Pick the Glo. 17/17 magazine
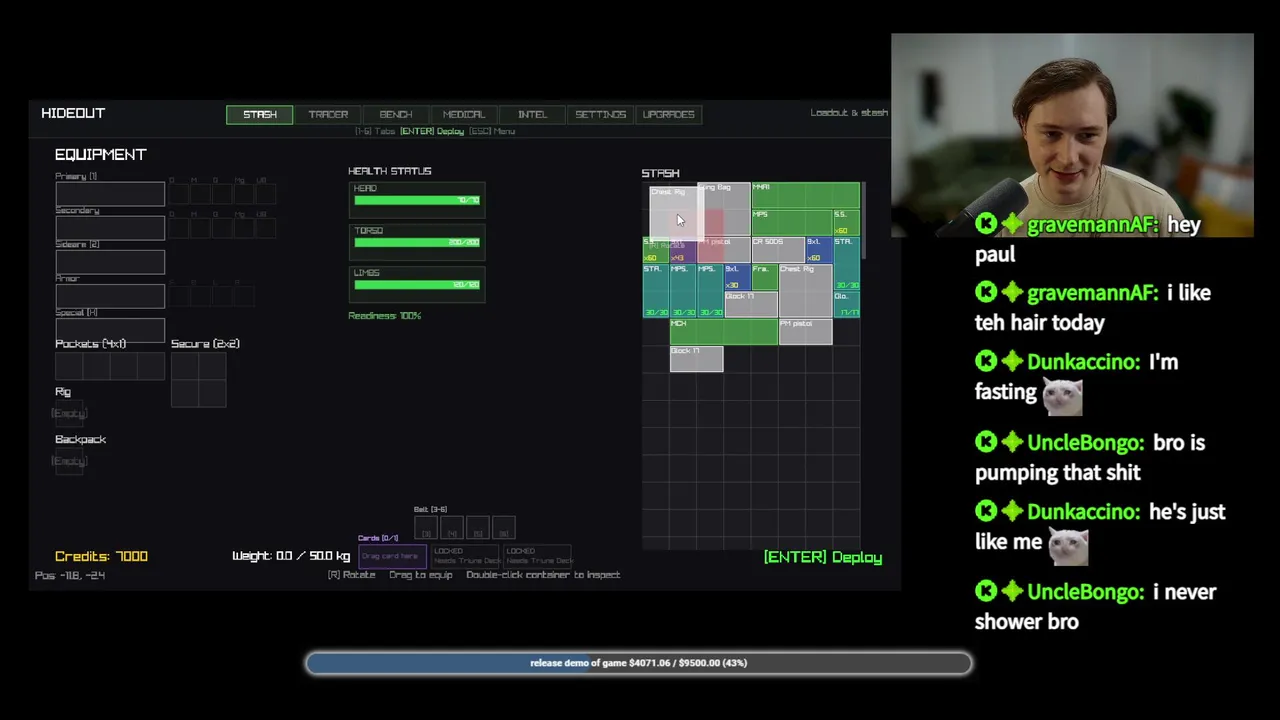Screen dimensions: 1280x720 coord(847,305)
